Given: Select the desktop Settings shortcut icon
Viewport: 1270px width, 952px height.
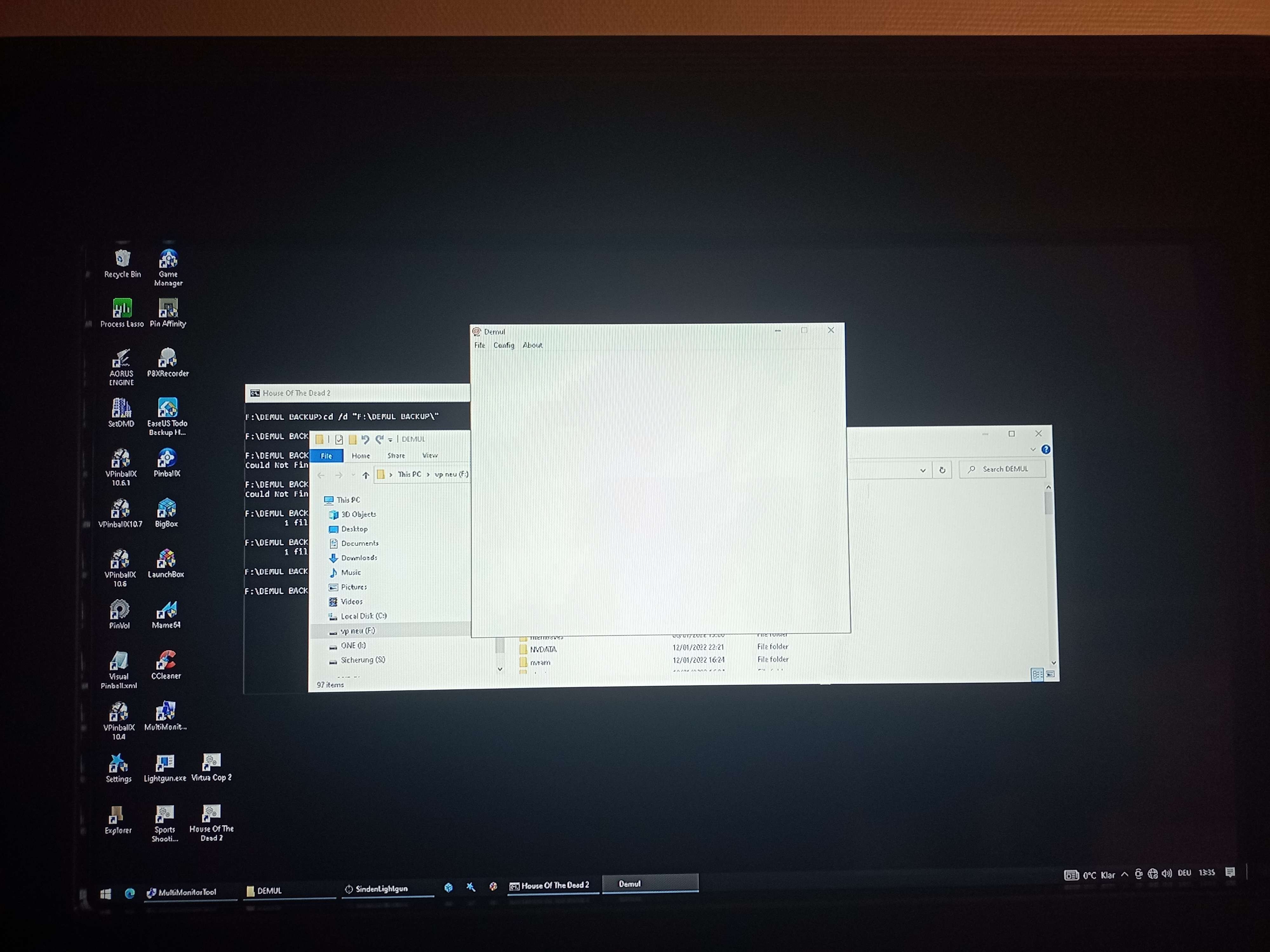Looking at the screenshot, I should point(118,769).
